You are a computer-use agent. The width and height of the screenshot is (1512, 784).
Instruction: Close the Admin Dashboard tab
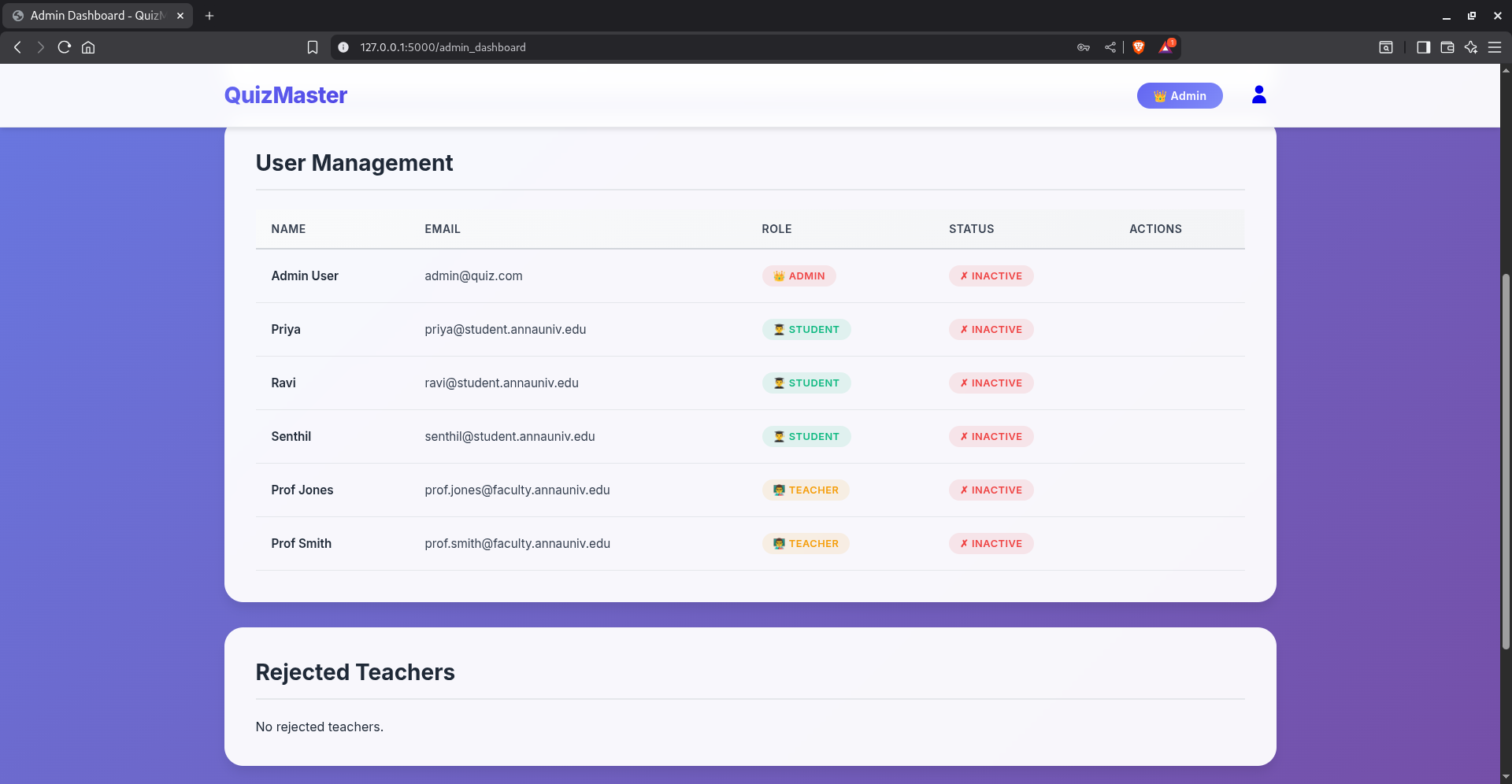[180, 16]
